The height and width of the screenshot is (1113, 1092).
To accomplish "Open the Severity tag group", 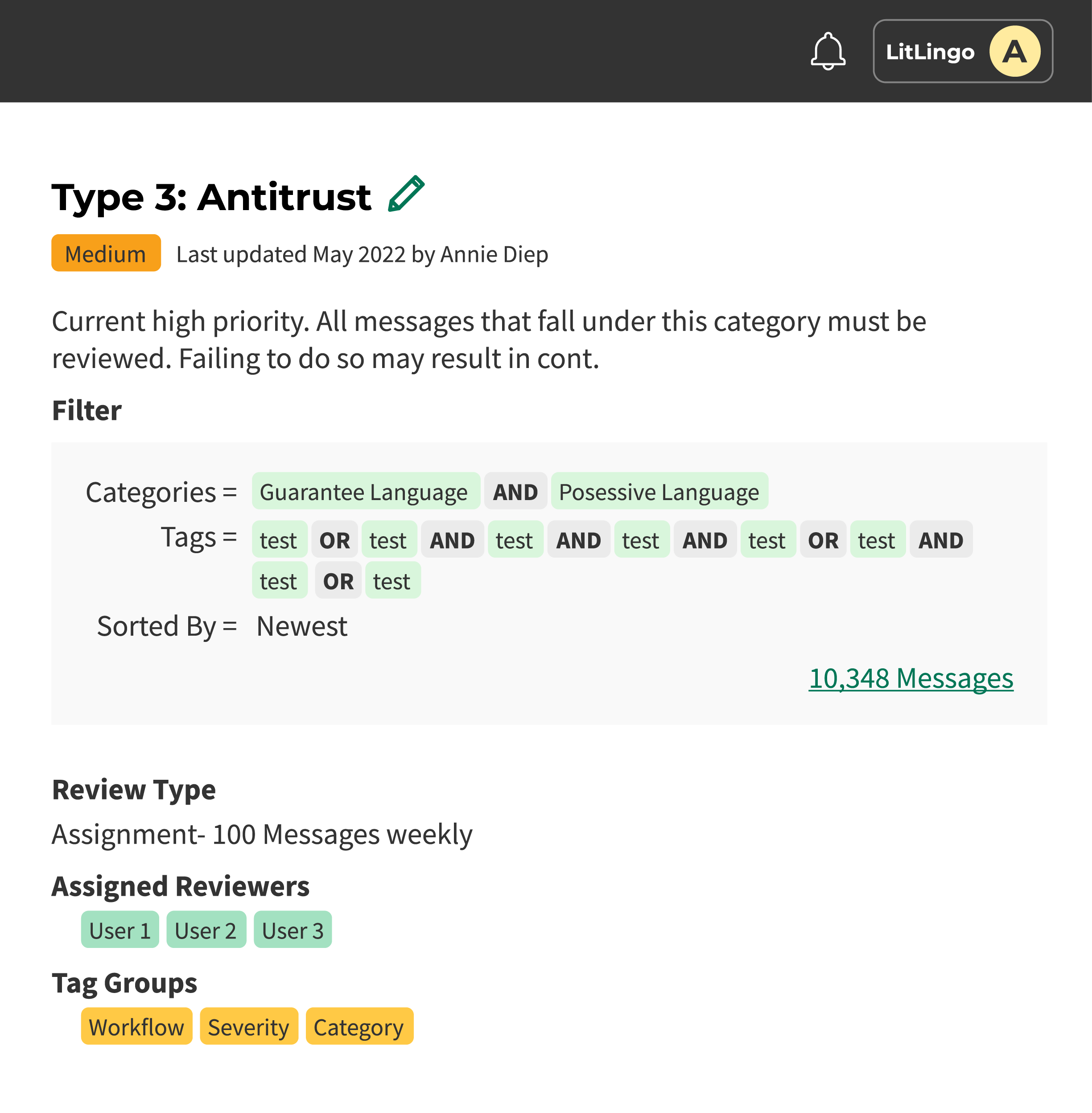I will pyautogui.click(x=248, y=1027).
